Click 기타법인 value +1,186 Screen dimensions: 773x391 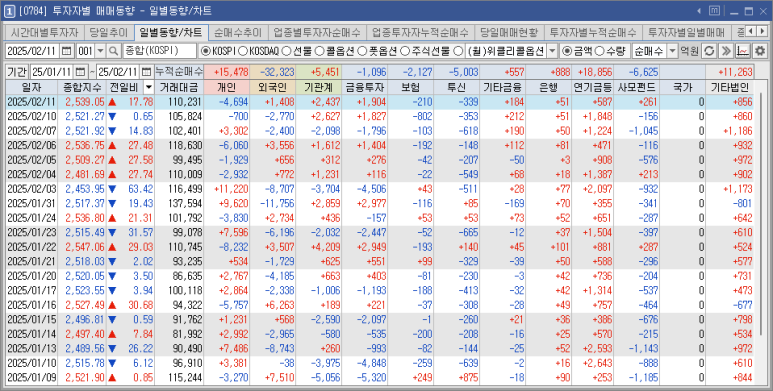(x=738, y=131)
